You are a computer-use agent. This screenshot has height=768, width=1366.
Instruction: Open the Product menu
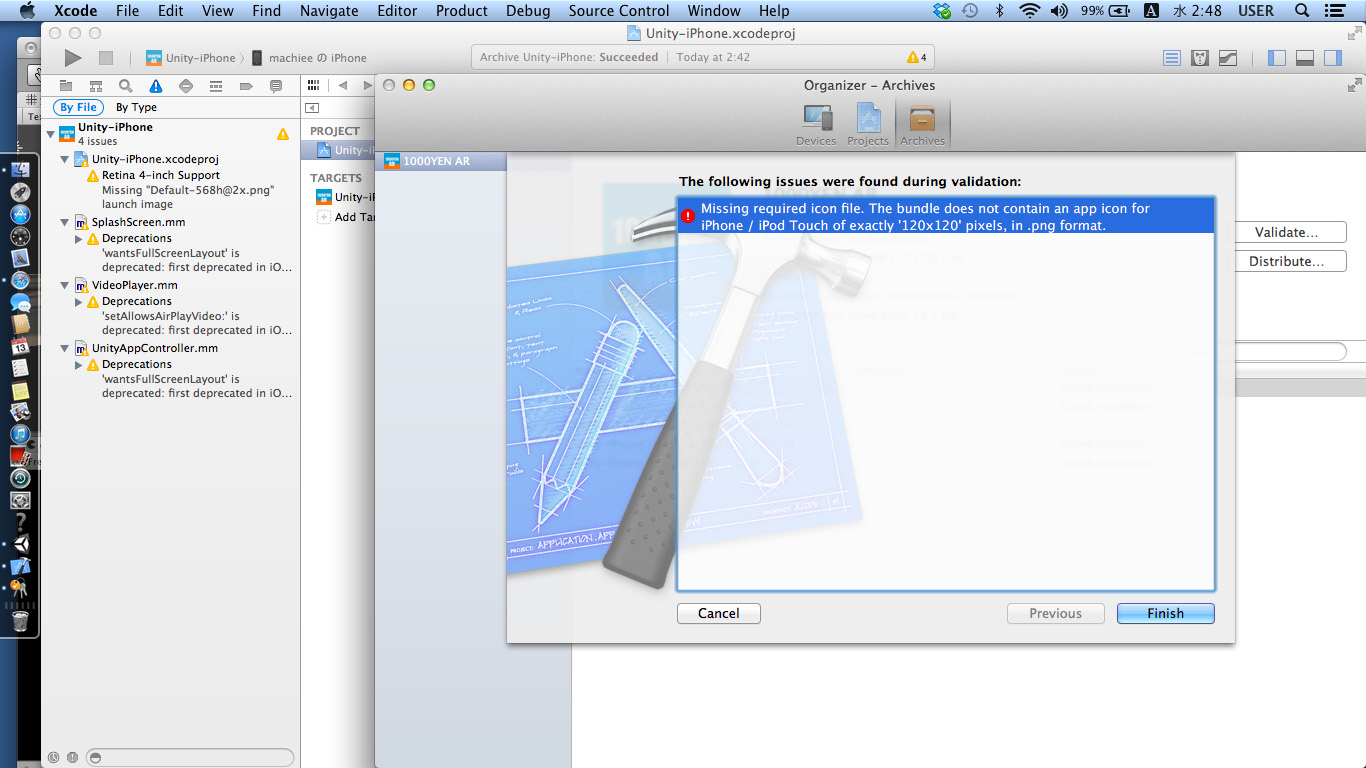coord(461,11)
